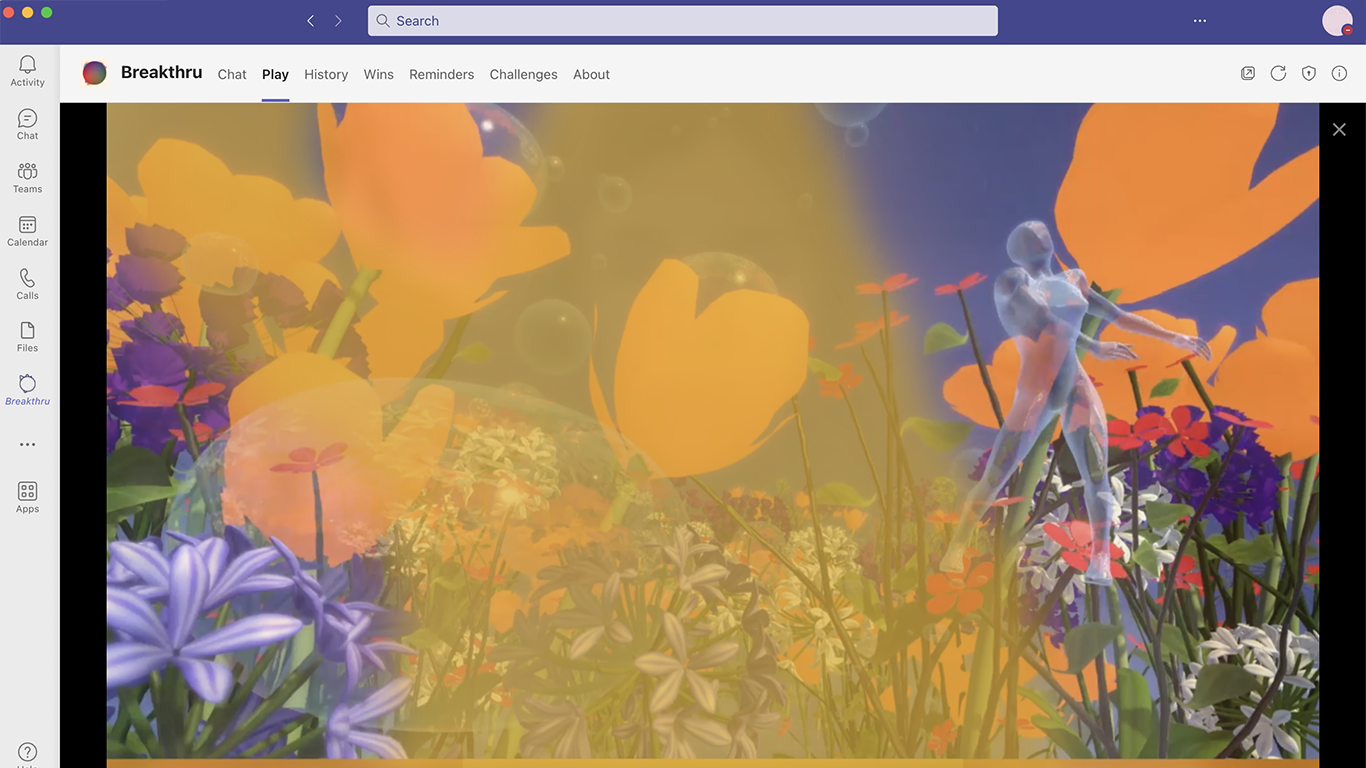Open Calls from the sidebar
This screenshot has width=1366, height=768.
coord(28,284)
